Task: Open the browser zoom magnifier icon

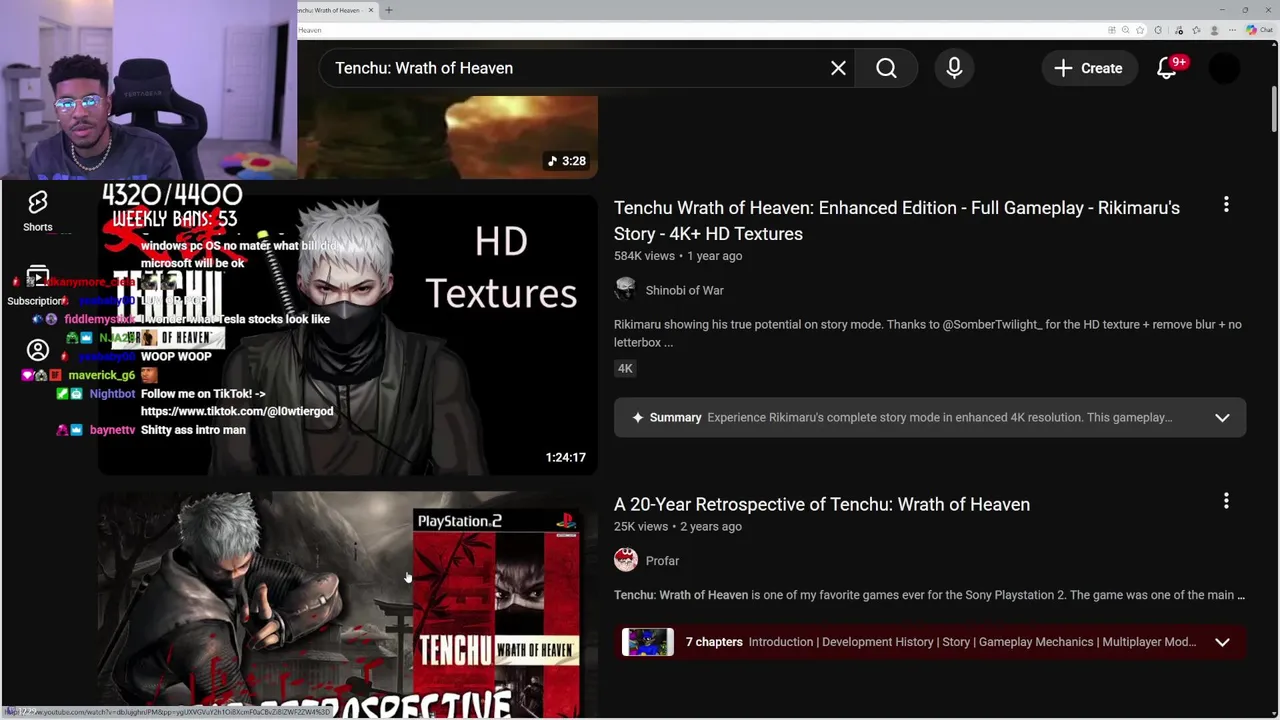Action: (1125, 30)
